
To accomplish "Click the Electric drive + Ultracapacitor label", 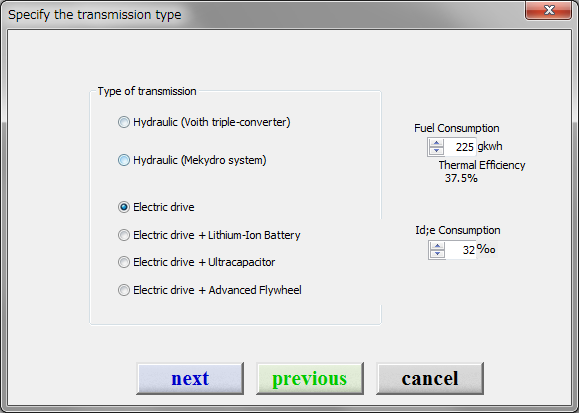I will point(204,262).
